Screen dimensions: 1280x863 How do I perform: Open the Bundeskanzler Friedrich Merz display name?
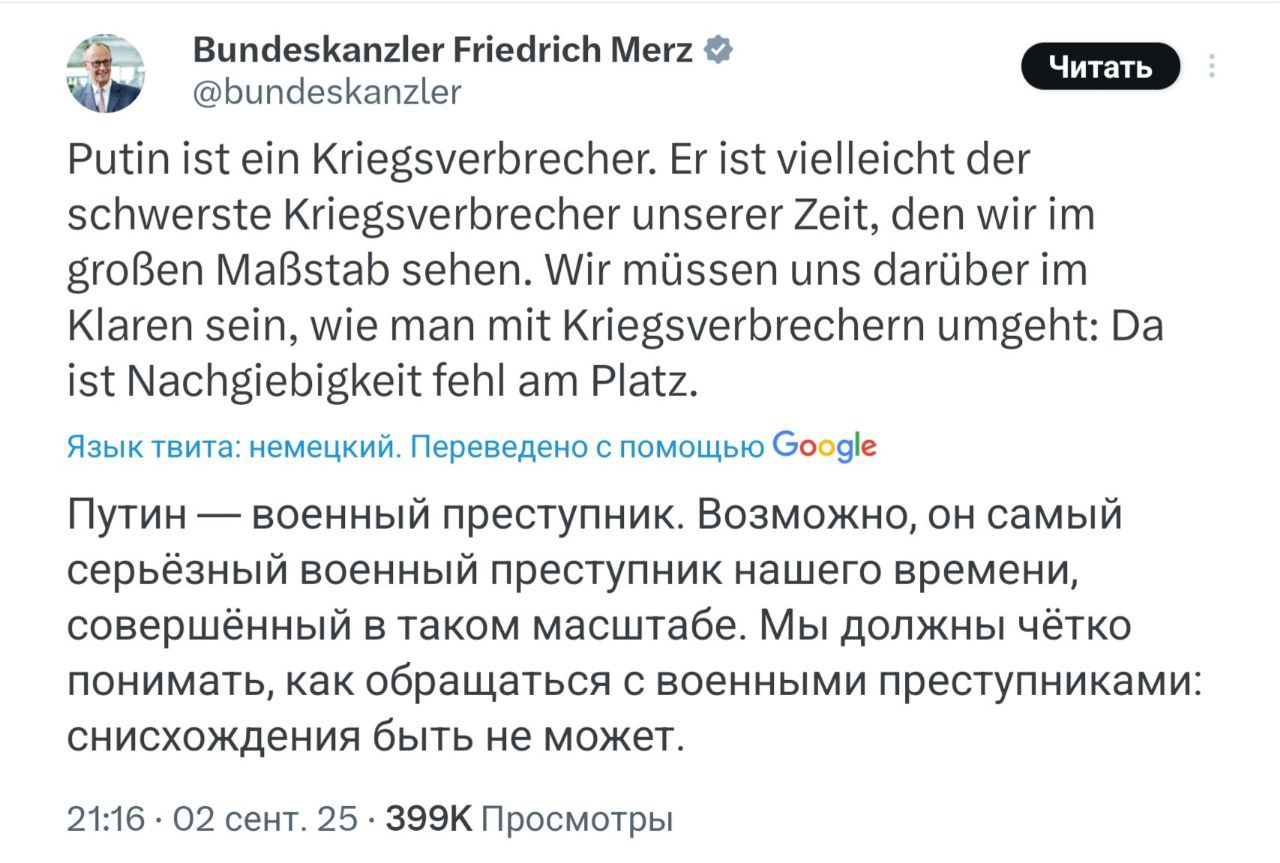[441, 49]
